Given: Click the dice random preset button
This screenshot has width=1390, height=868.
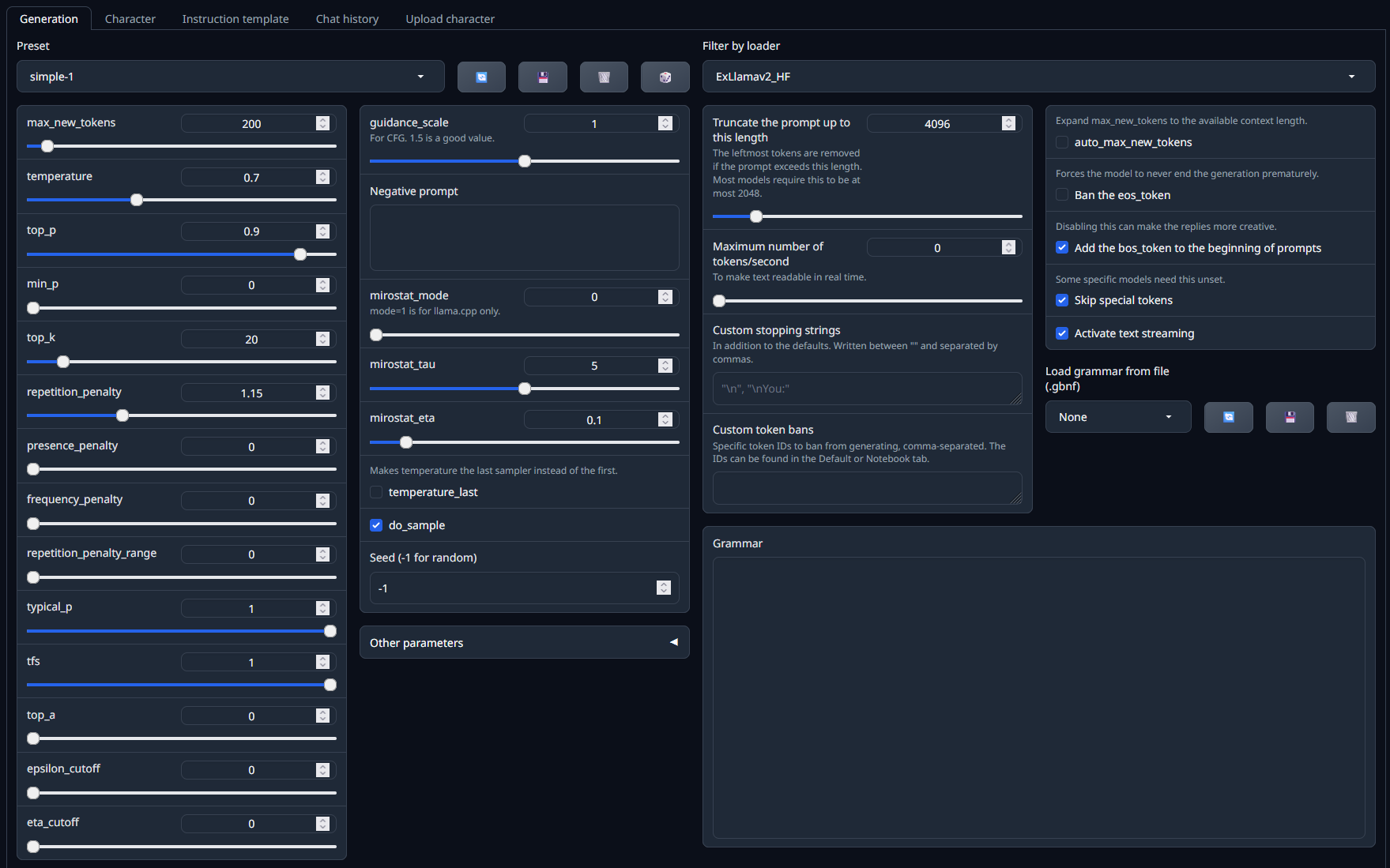Looking at the screenshot, I should click(x=665, y=77).
